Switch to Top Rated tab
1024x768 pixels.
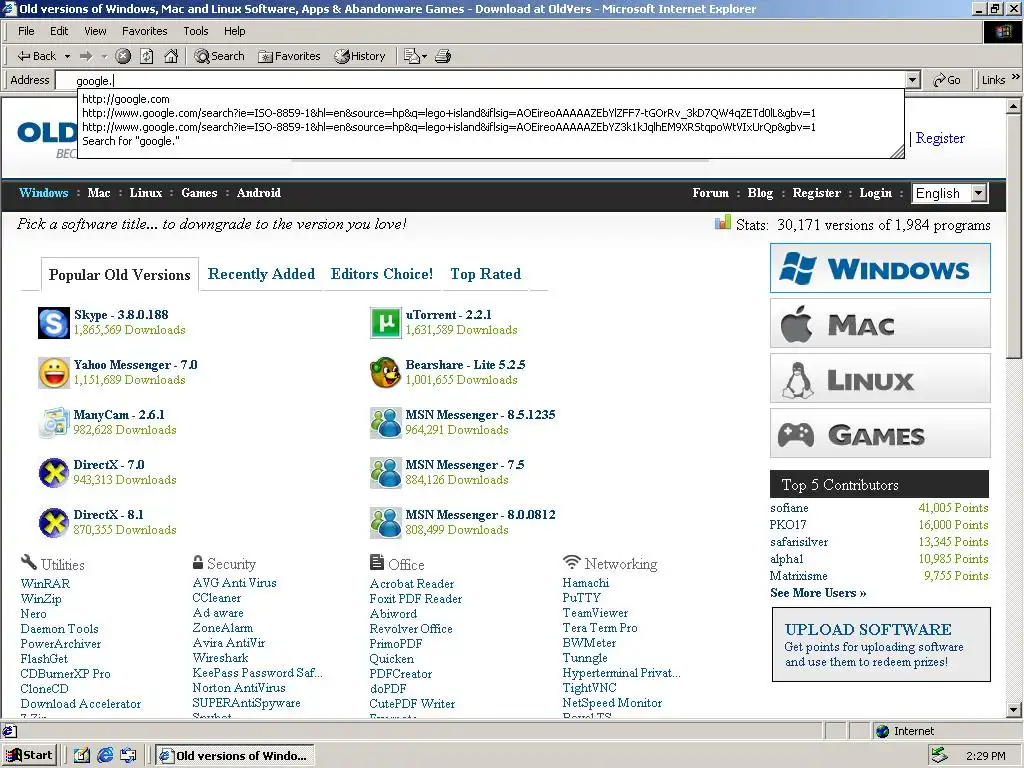click(485, 274)
